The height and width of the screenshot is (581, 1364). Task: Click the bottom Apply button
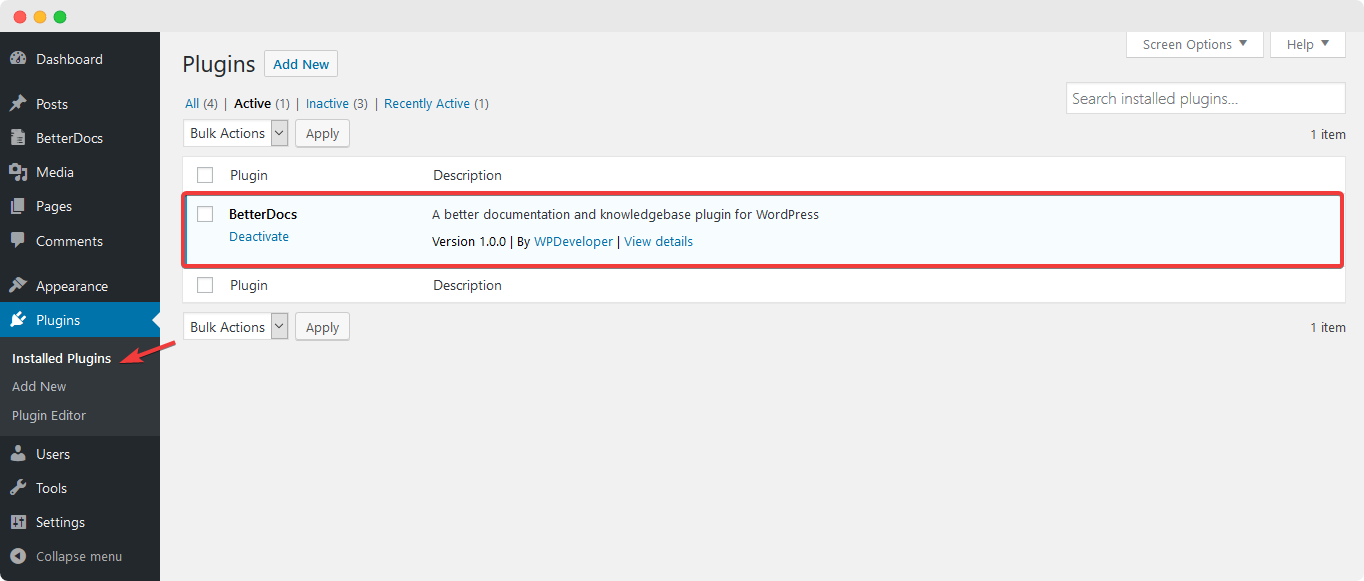coord(322,327)
